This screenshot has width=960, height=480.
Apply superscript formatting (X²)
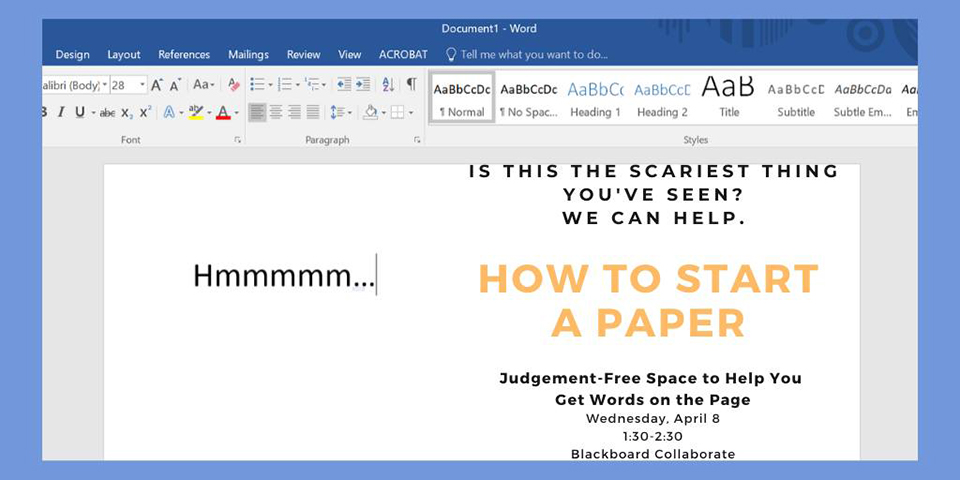click(145, 112)
